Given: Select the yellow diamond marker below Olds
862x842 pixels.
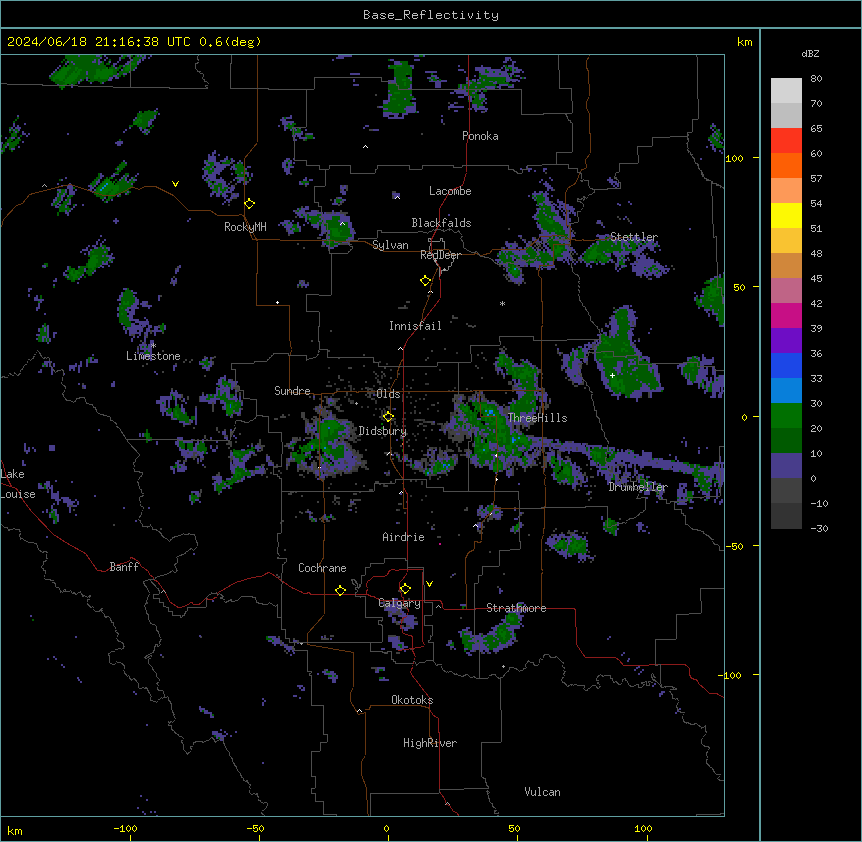Looking at the screenshot, I should coord(389,417).
